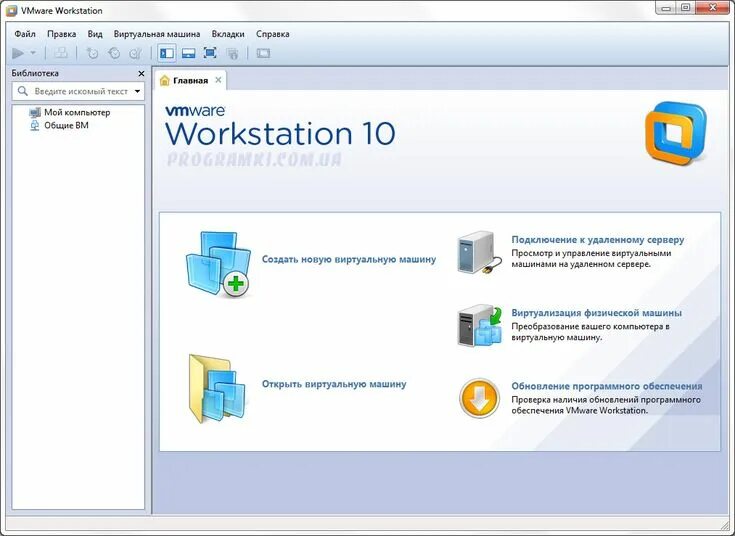Click text Преобразование вашего компьютера в
Viewport: 735px width, 536px height.
(590, 326)
